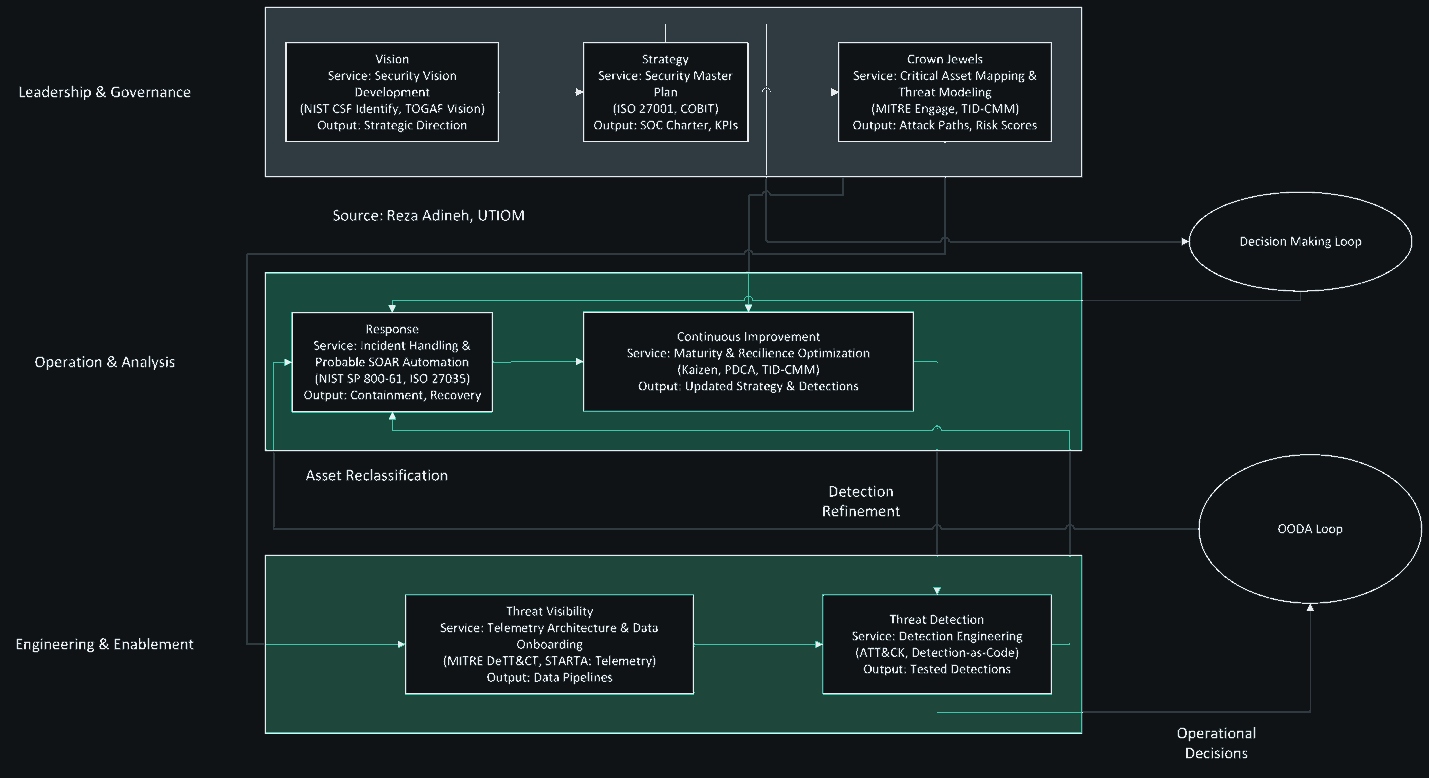The width and height of the screenshot is (1429, 778).
Task: Click the Continuous Improvement box
Action: [748, 362]
